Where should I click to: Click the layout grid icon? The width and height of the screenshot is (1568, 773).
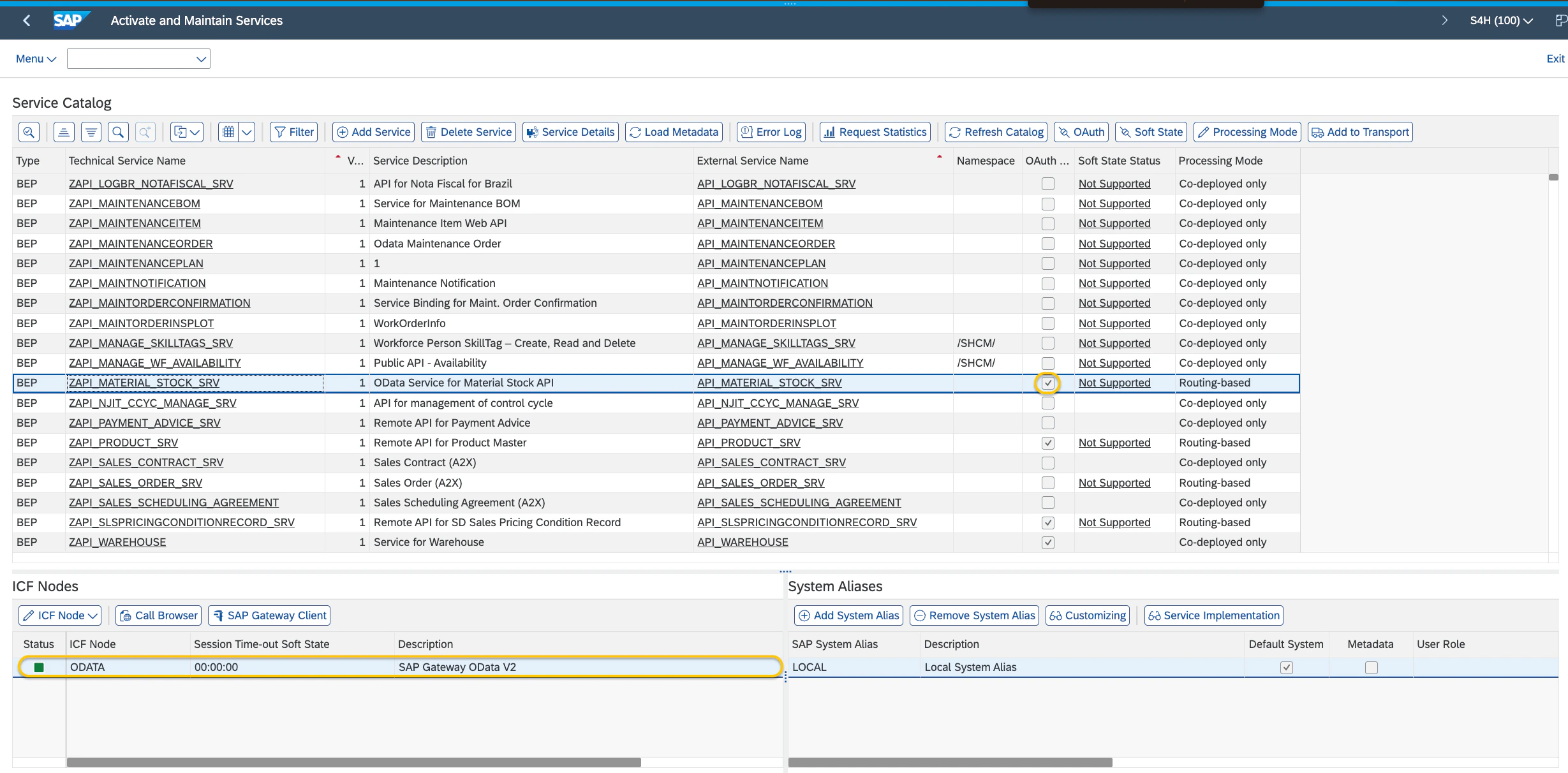228,132
